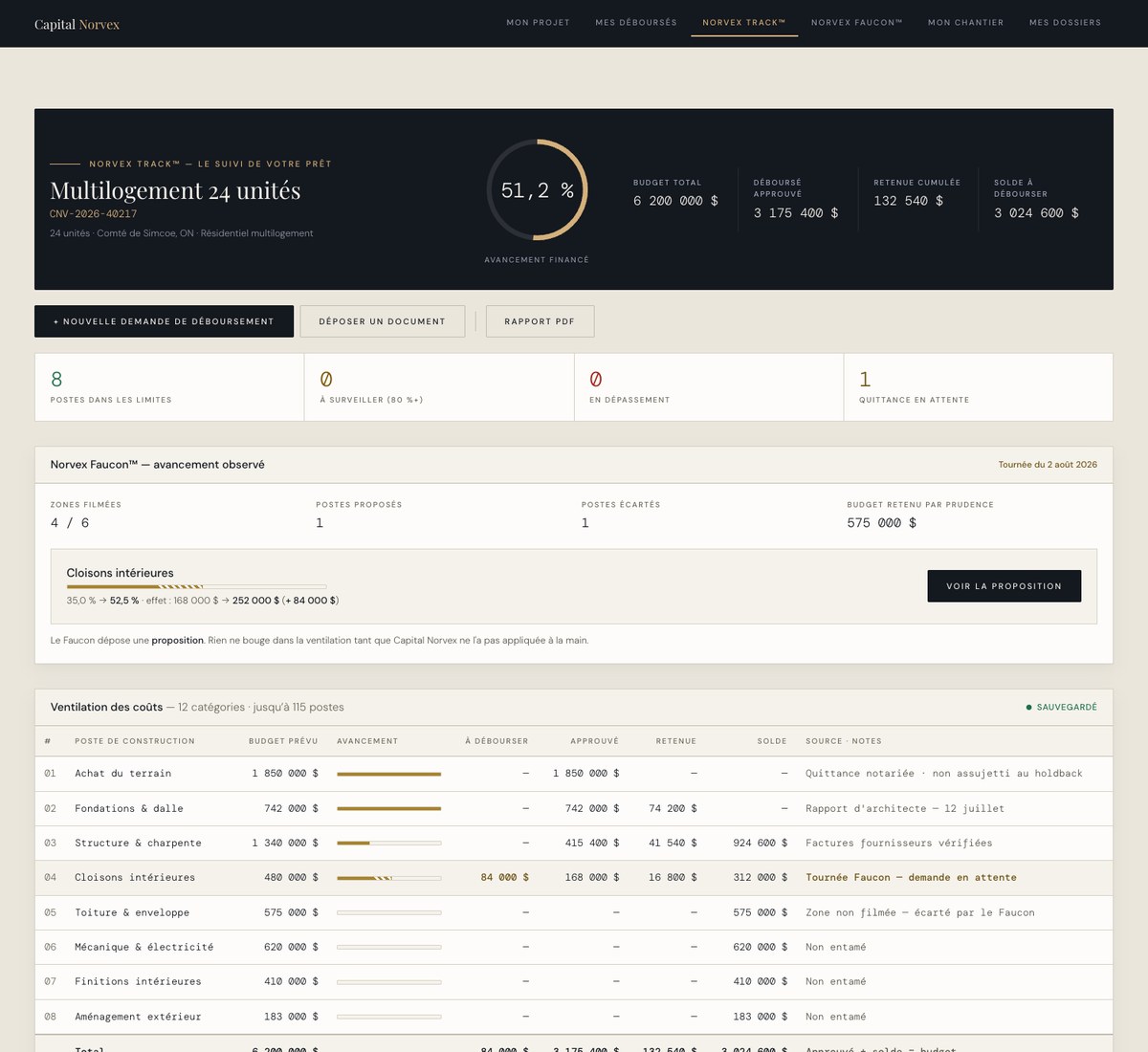Click Voir la proposition button
1148x1052 pixels.
coord(1004,586)
